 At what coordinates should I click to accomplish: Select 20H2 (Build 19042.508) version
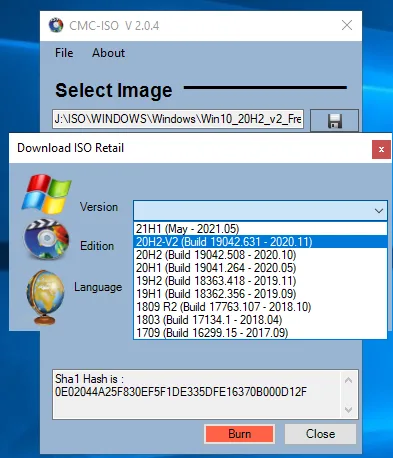pyautogui.click(x=260, y=255)
